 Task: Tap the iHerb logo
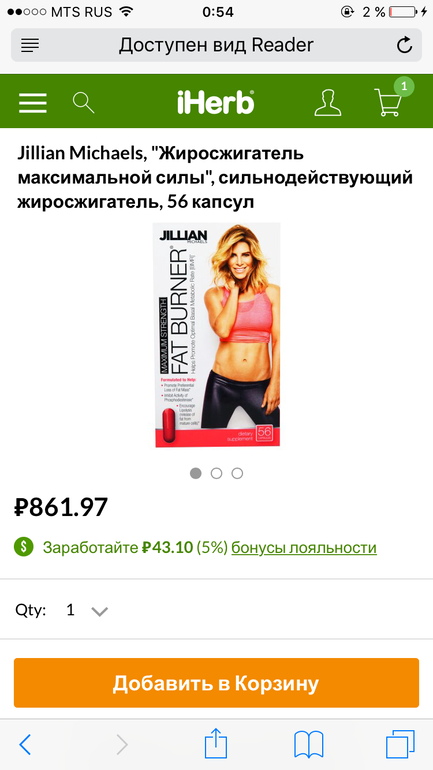pyautogui.click(x=216, y=103)
